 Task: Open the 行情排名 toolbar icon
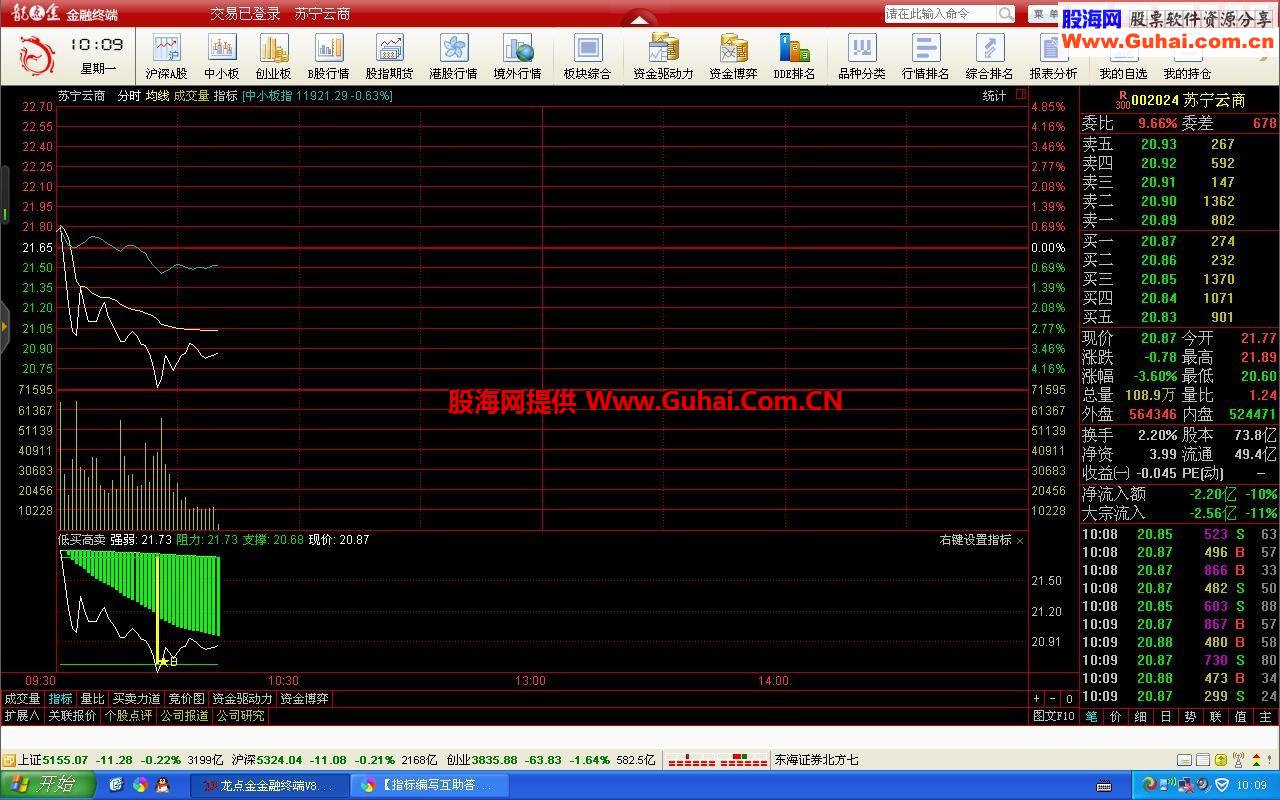pos(925,57)
